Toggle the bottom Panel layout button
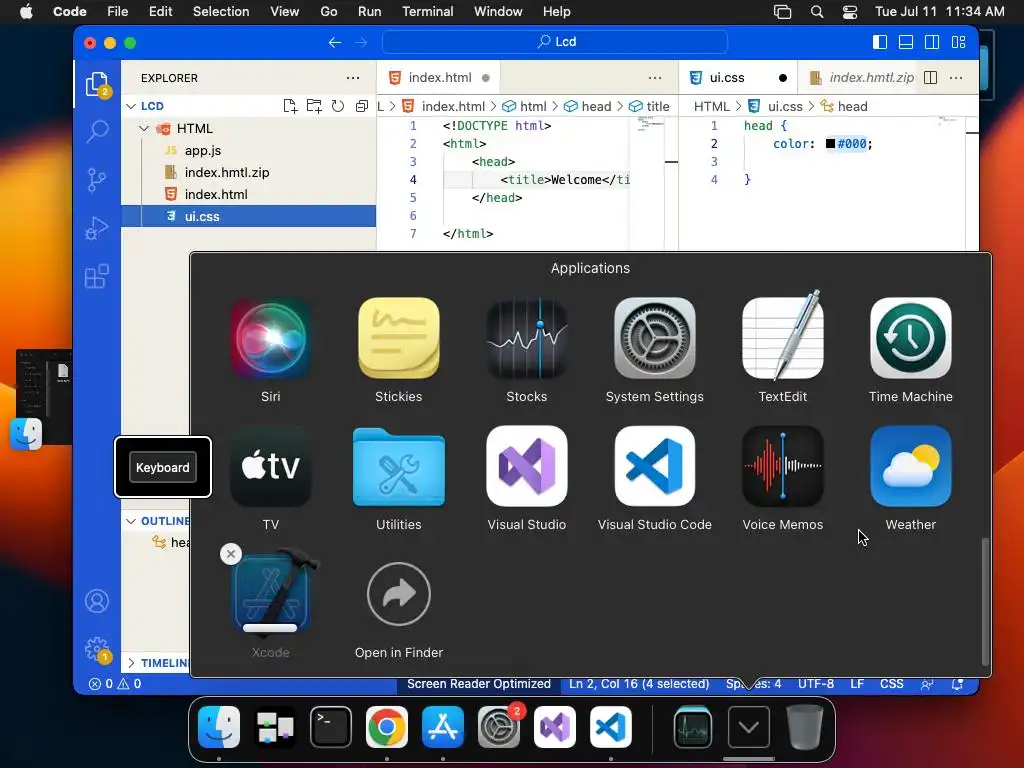The height and width of the screenshot is (768, 1024). pos(906,42)
